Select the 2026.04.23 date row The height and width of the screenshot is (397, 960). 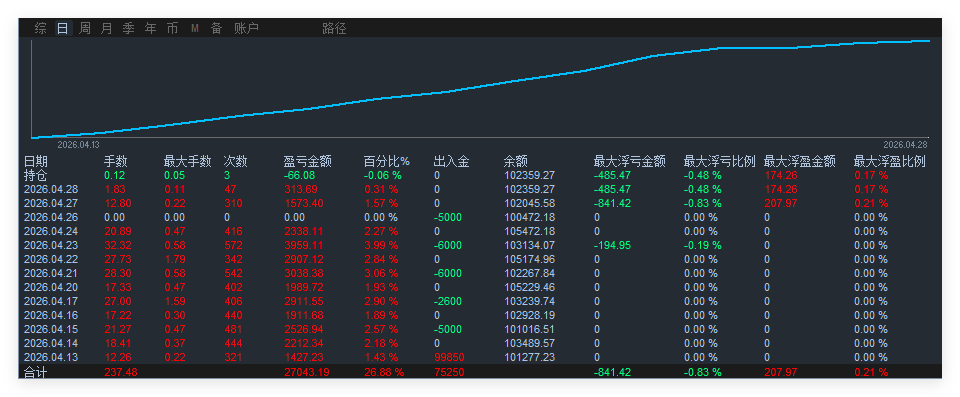tap(51, 246)
